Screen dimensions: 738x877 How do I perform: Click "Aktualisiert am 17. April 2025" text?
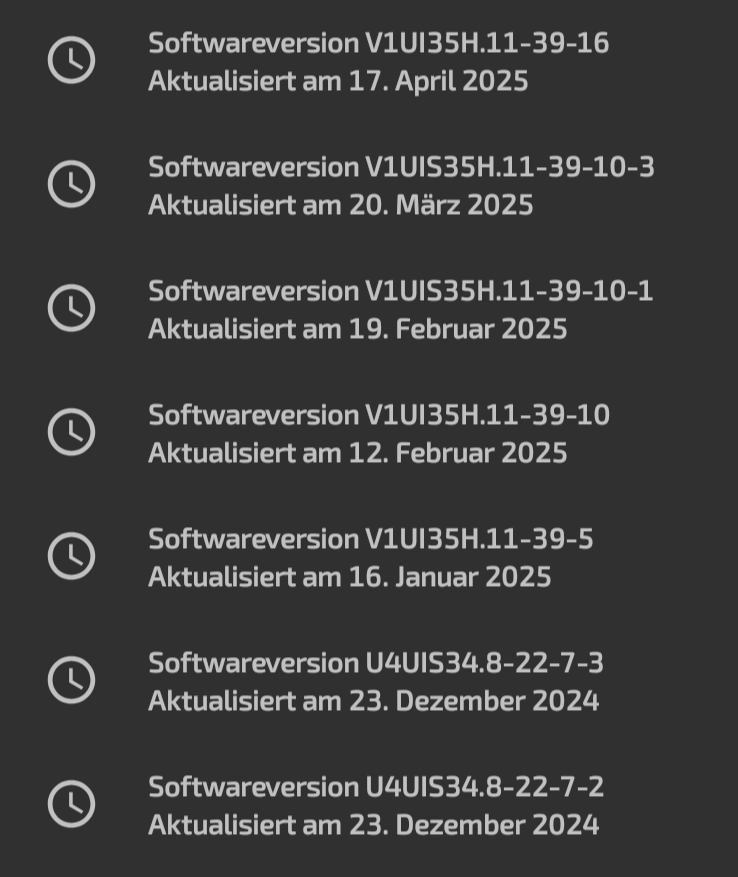tap(338, 81)
